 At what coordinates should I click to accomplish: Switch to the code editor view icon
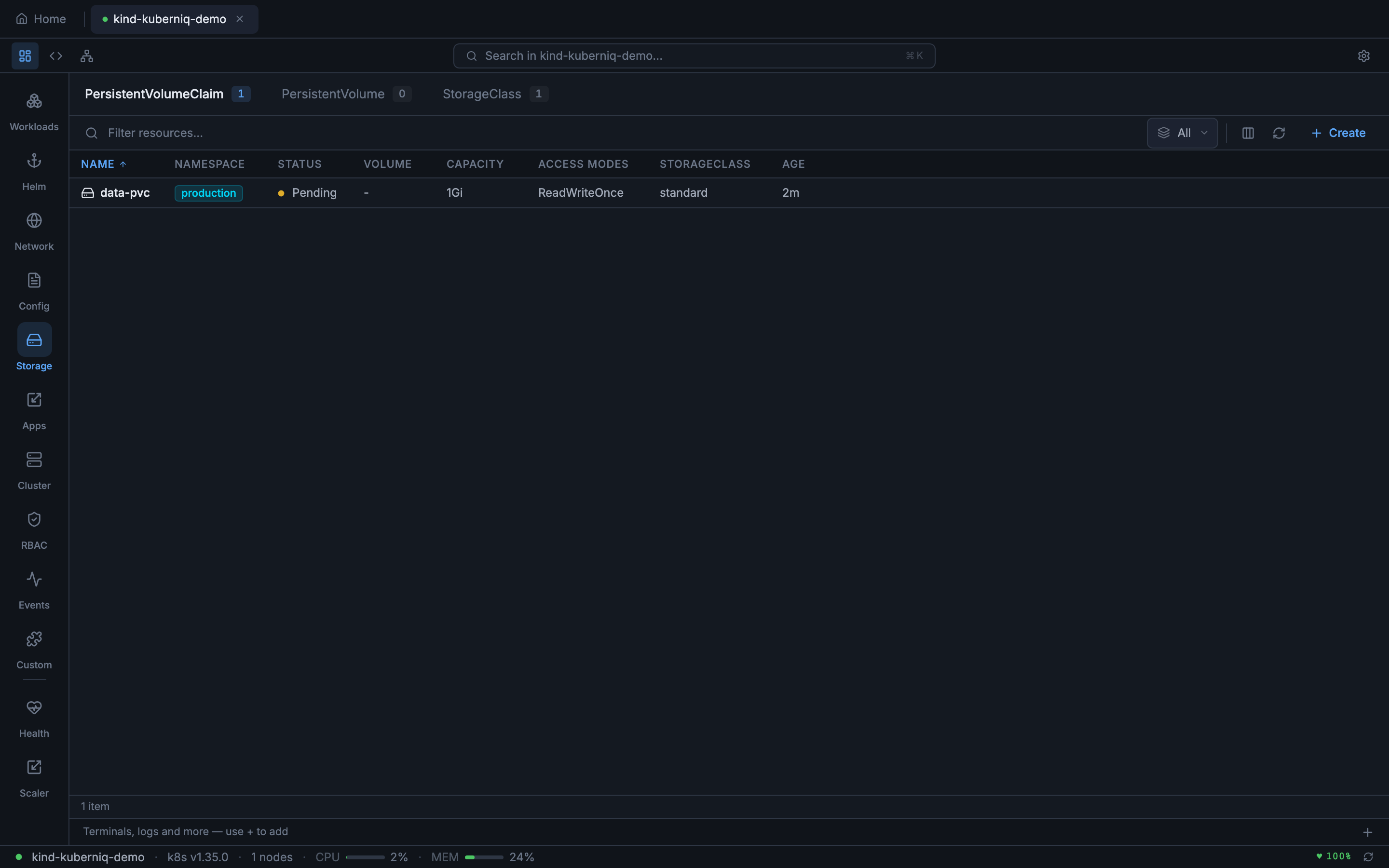[x=55, y=55]
